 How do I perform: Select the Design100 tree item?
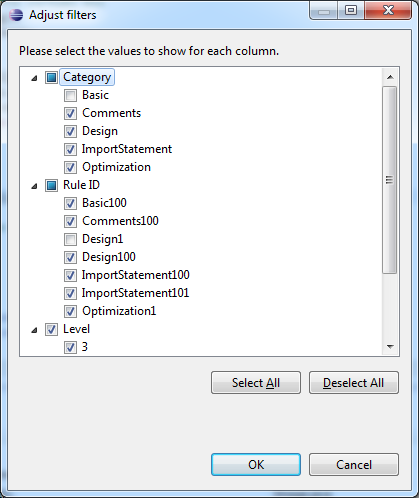109,257
